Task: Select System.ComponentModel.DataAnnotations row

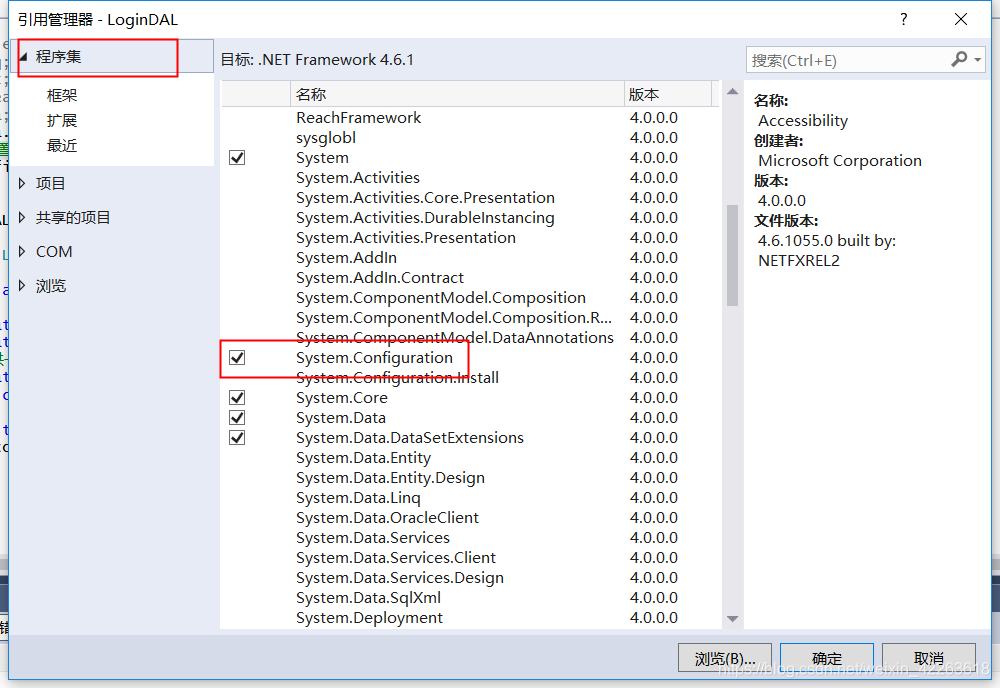Action: 470,338
